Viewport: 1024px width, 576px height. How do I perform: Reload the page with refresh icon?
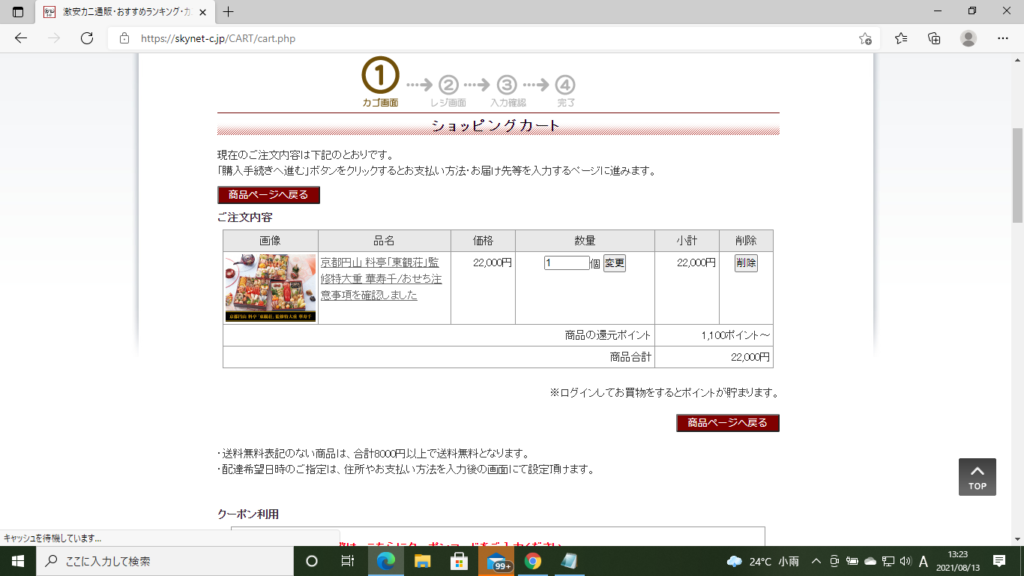click(x=87, y=39)
